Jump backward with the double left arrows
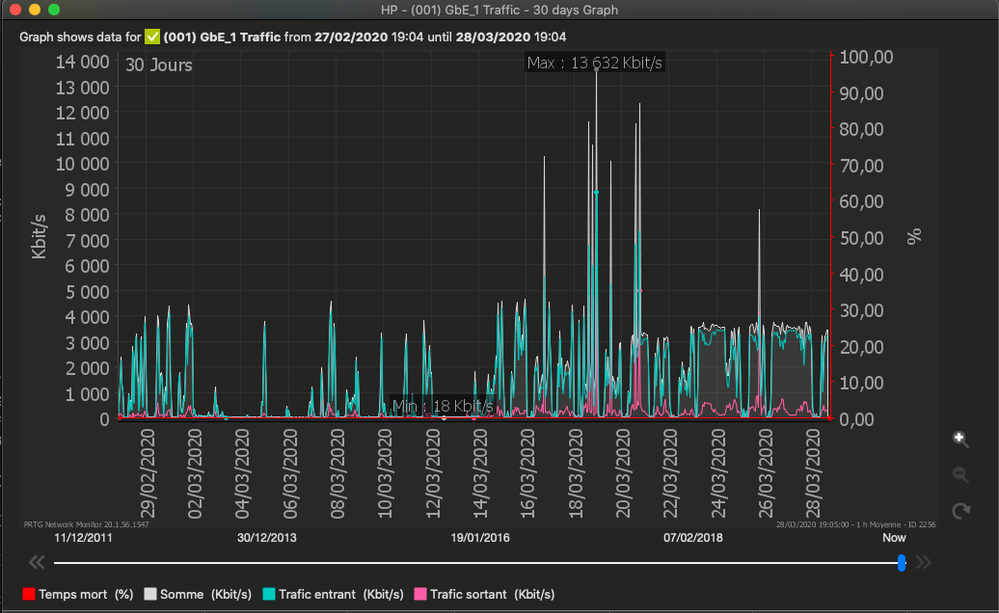 36,562
